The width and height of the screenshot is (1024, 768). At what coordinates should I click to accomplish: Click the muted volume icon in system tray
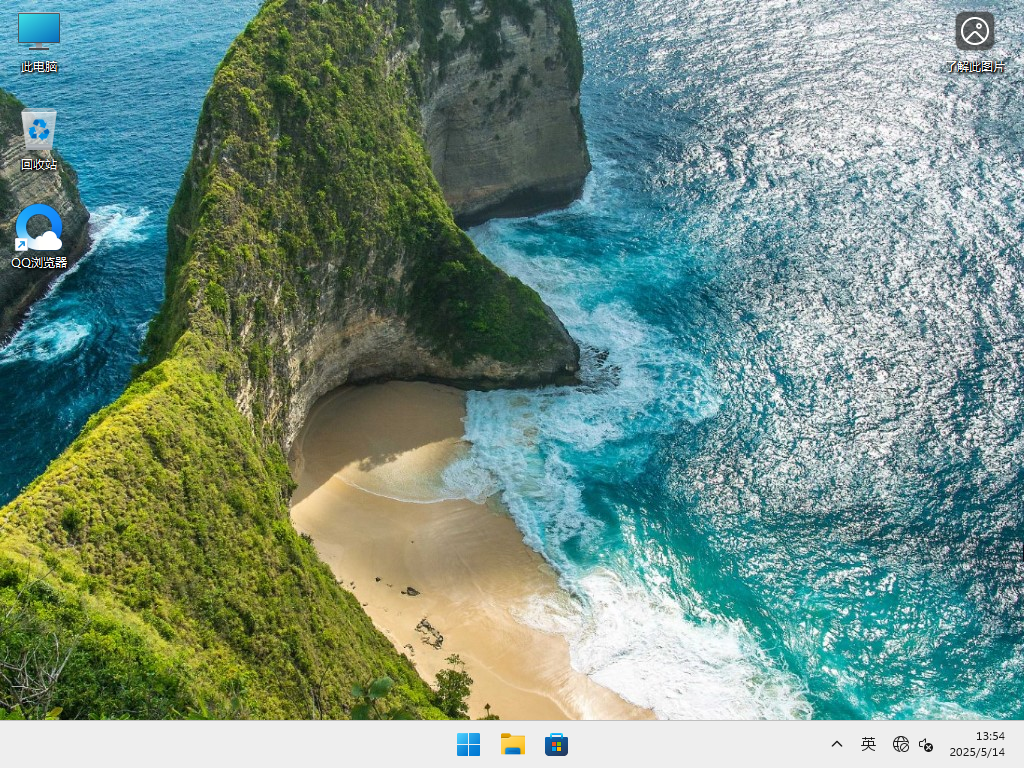point(925,744)
